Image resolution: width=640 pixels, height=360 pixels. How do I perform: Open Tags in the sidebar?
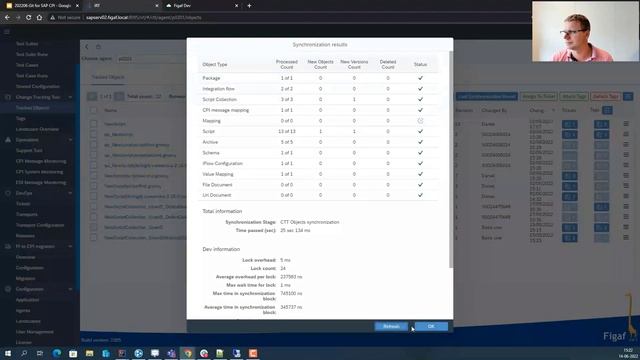point(21,118)
